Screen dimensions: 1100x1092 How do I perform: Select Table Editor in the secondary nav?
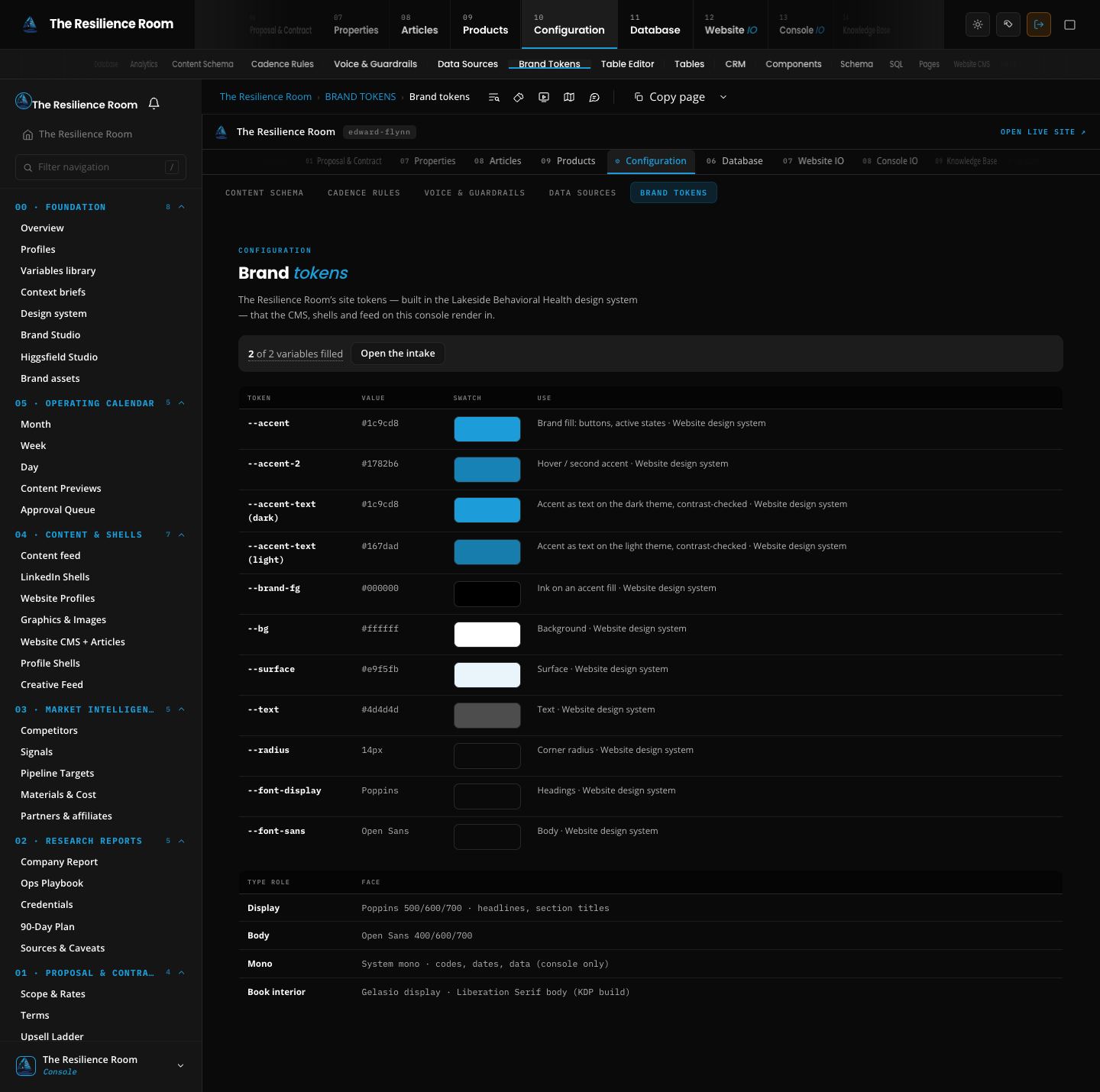point(627,64)
